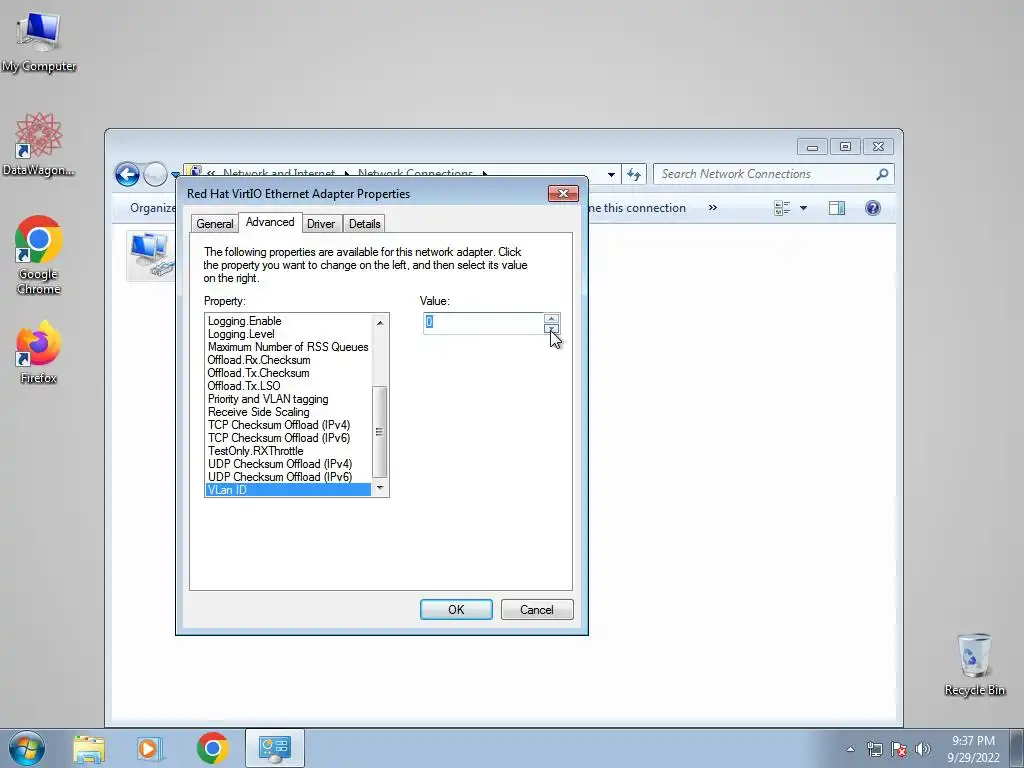1024x768 pixels.
Task: Click the Search Network Connections field
Action: 767,174
